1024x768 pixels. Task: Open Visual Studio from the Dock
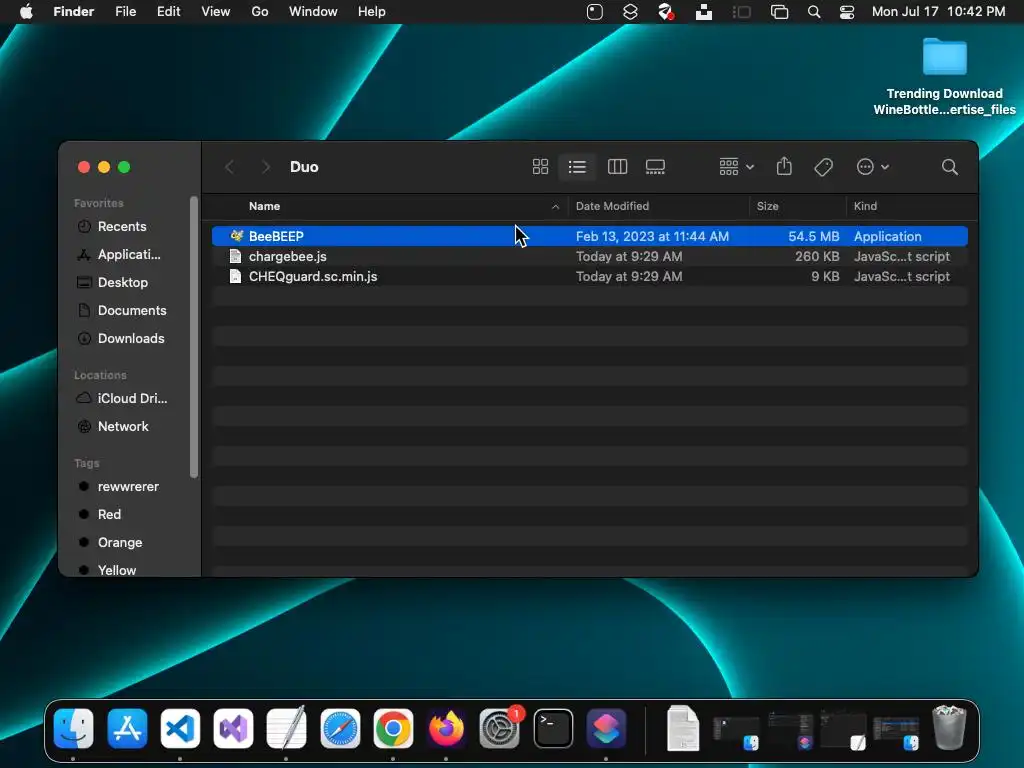coord(233,728)
